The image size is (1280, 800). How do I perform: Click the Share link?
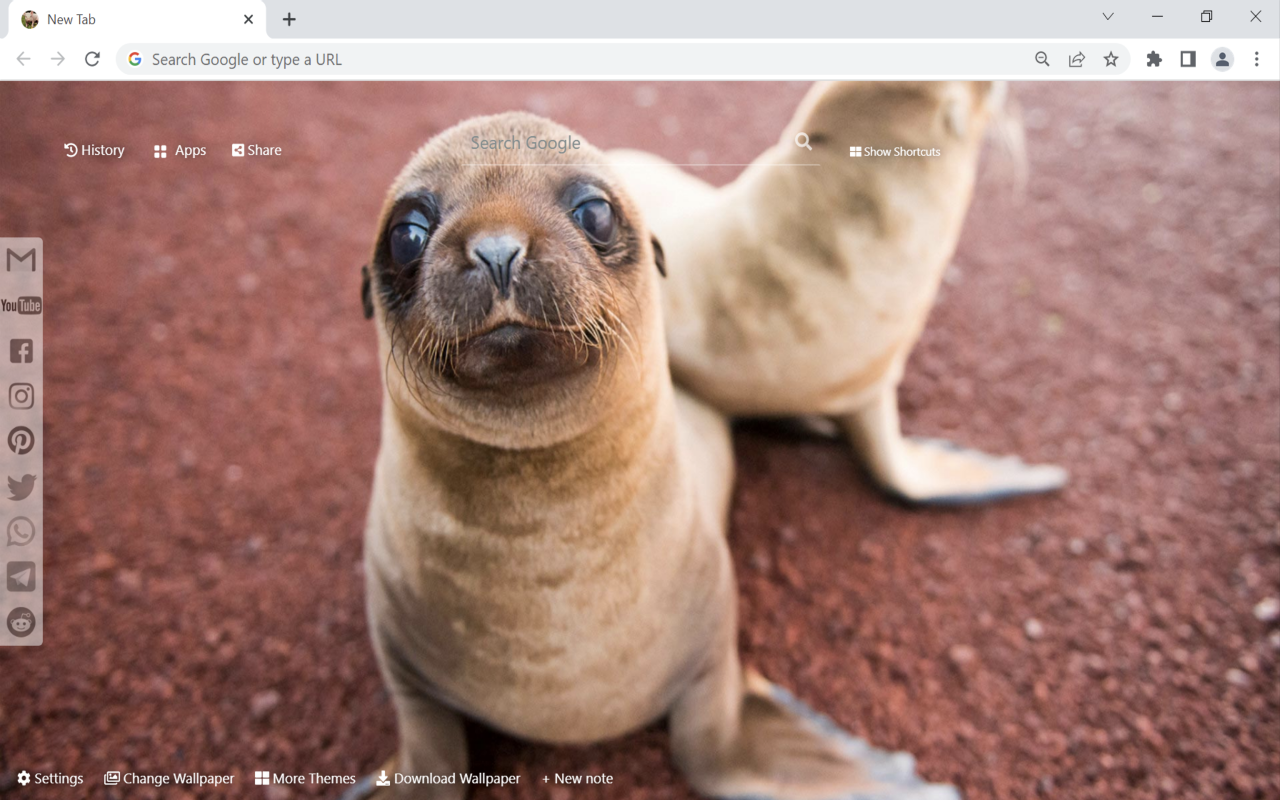tap(257, 150)
